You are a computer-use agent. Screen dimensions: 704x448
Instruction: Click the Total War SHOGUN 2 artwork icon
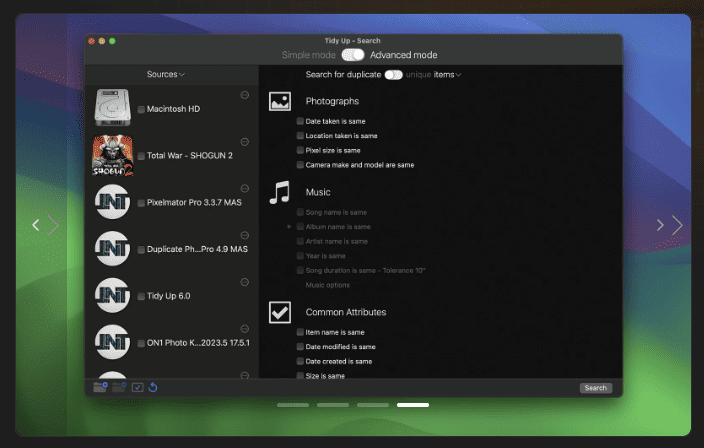113,155
